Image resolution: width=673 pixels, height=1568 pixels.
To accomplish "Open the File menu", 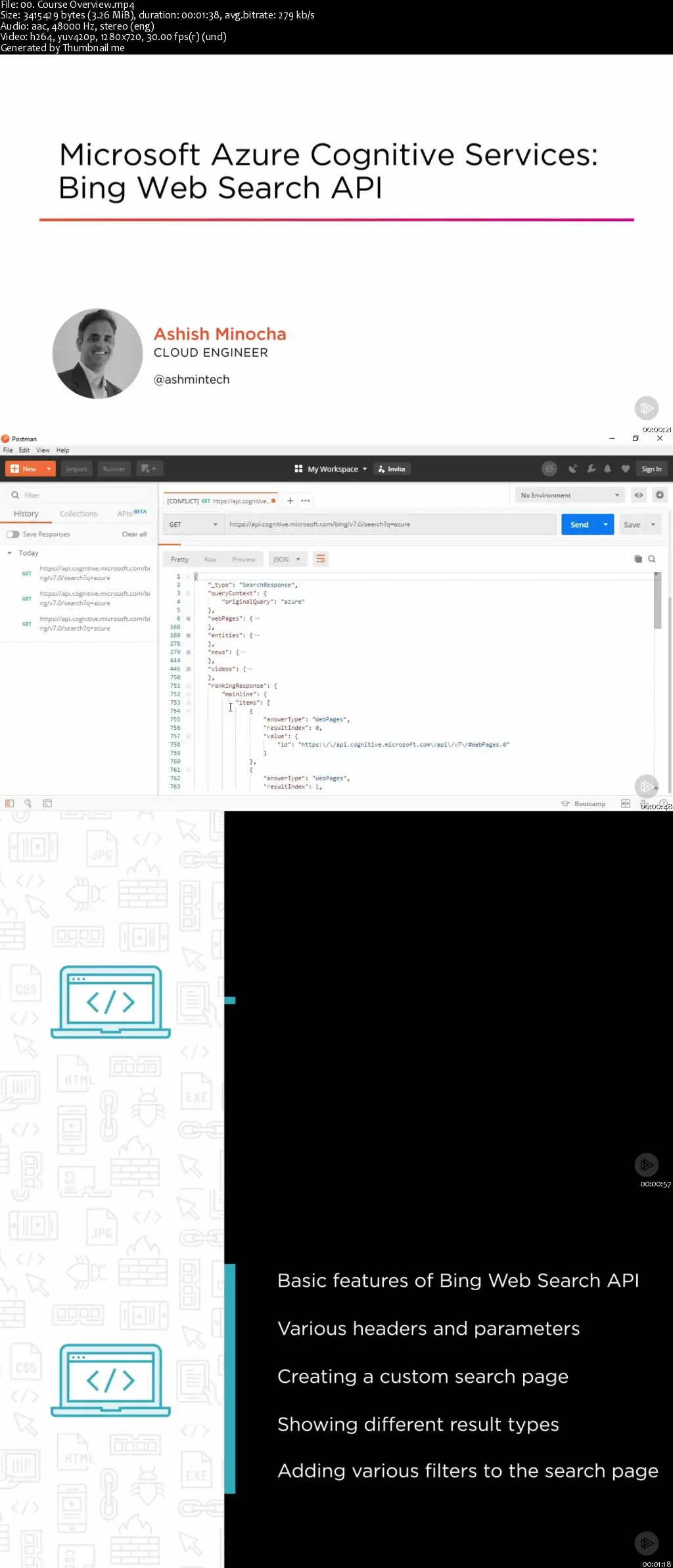I will [8, 450].
